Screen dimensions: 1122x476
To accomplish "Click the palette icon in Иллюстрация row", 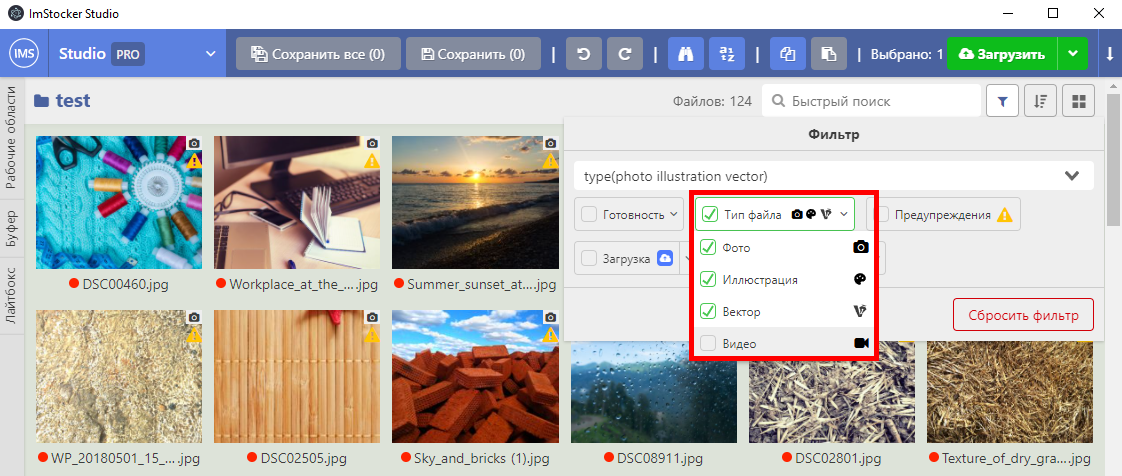I will pyautogui.click(x=861, y=280).
